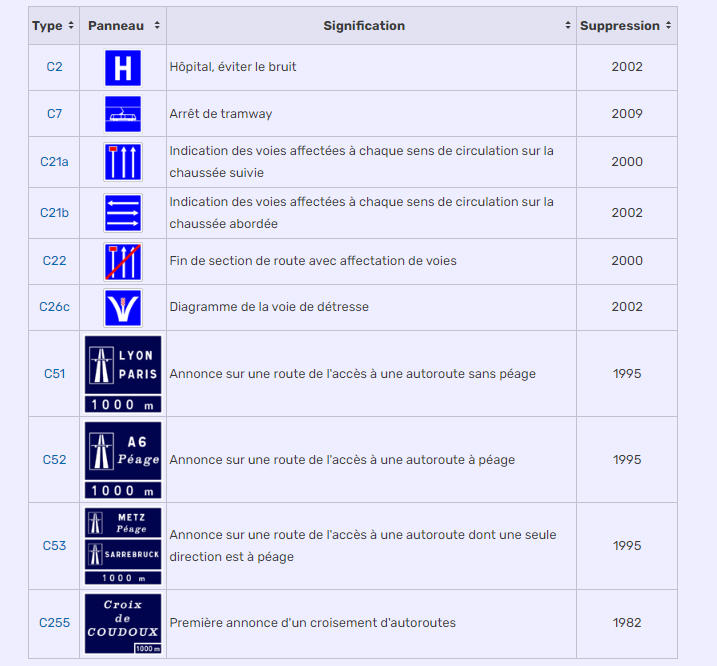The image size is (717, 666).
Task: Open the tramway stop sign image
Action: click(123, 114)
